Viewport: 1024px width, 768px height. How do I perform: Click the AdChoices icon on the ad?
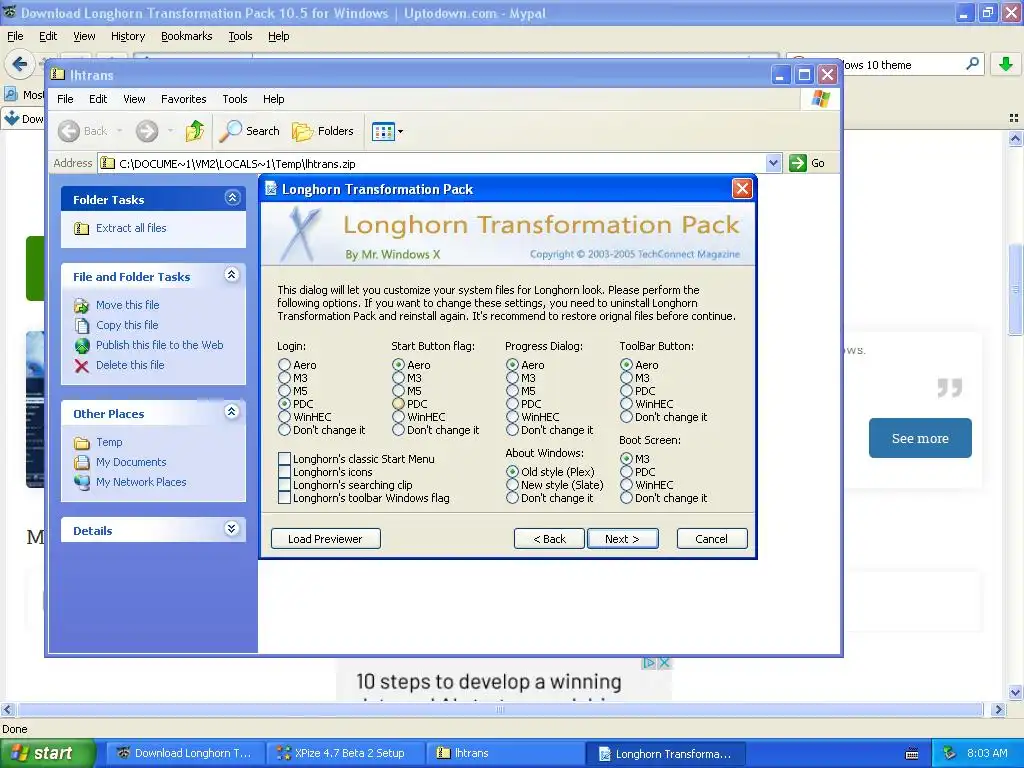pos(648,663)
